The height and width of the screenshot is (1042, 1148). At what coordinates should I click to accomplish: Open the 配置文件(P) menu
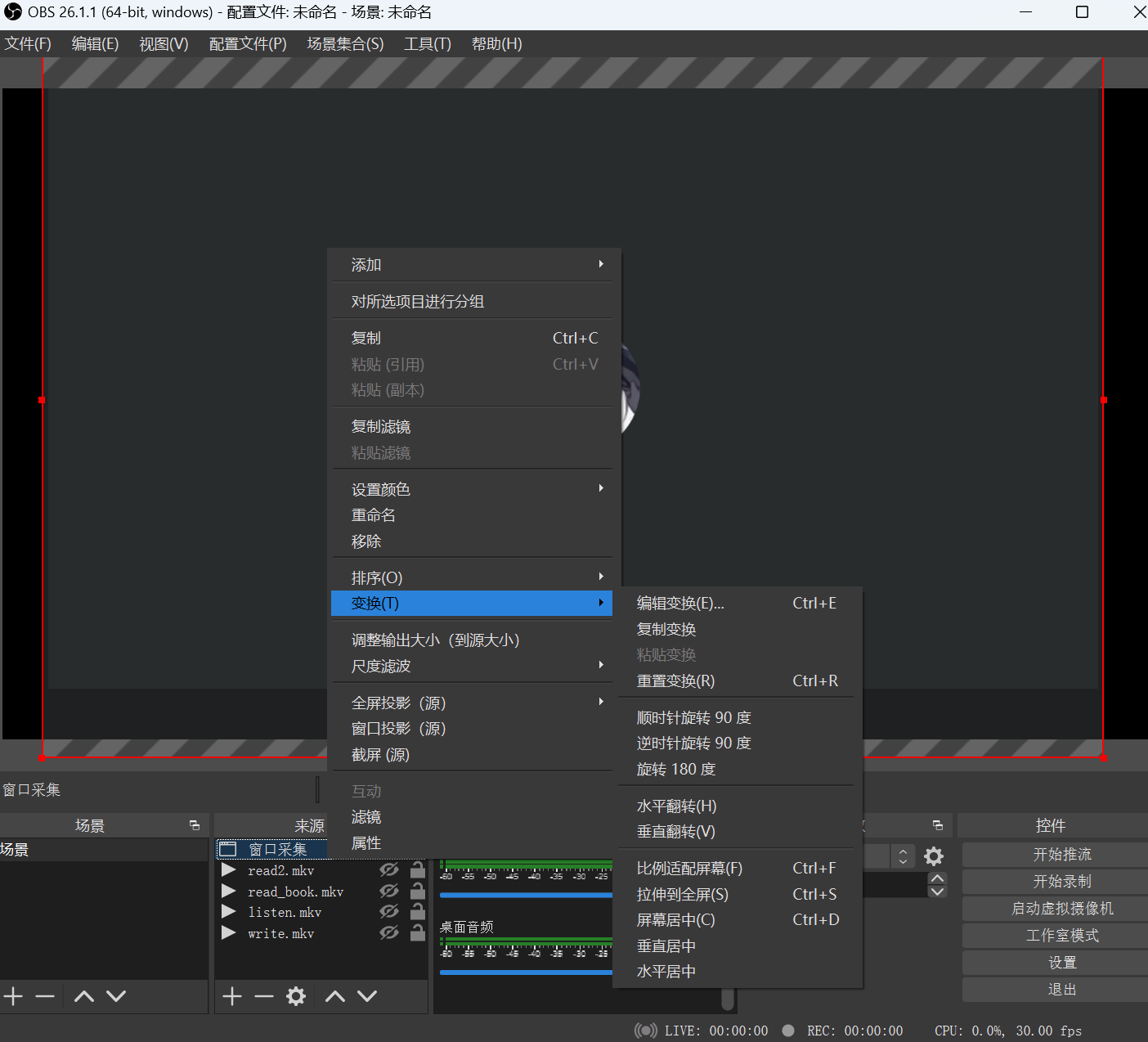pos(248,43)
